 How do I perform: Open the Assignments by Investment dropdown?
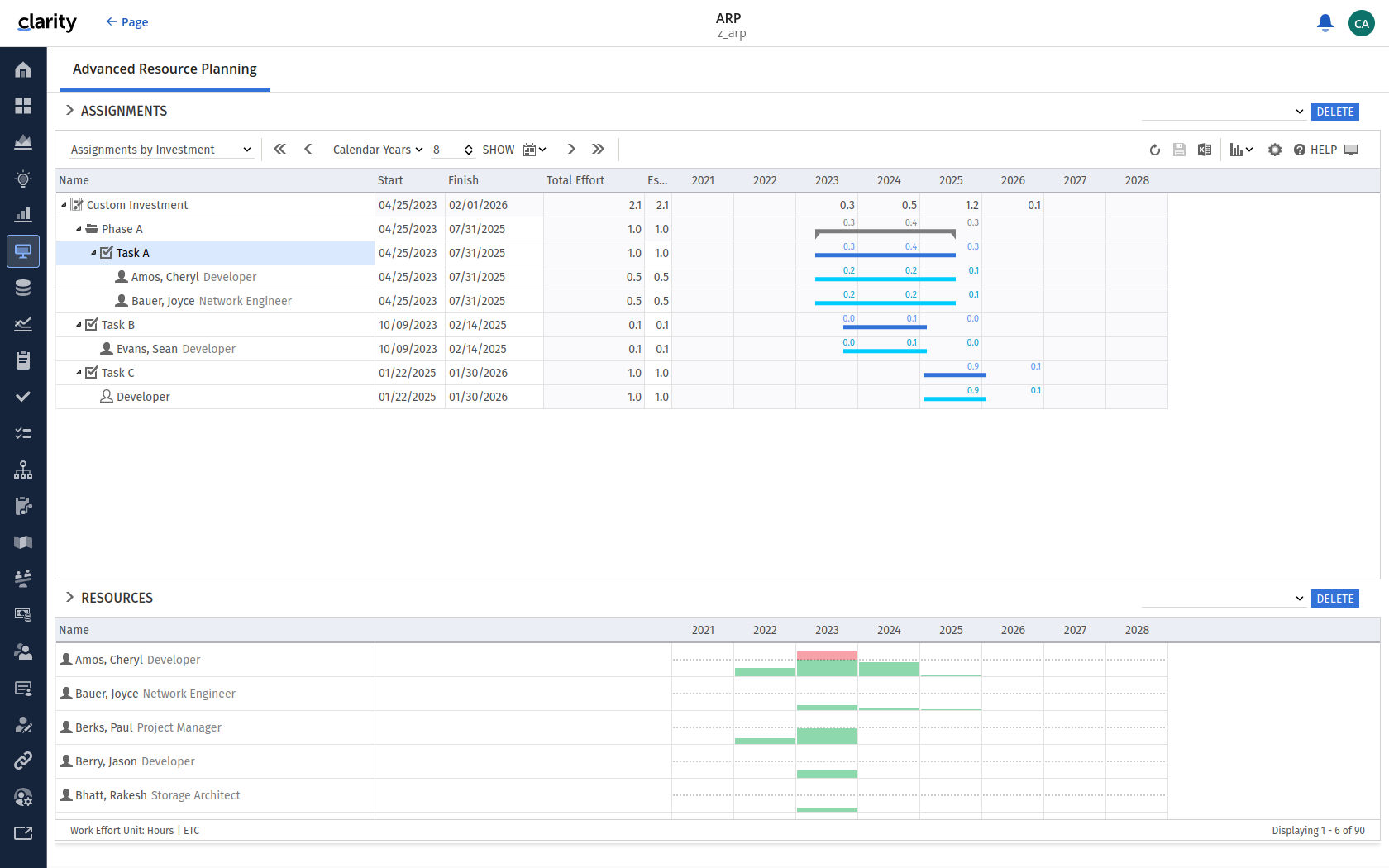click(x=161, y=150)
